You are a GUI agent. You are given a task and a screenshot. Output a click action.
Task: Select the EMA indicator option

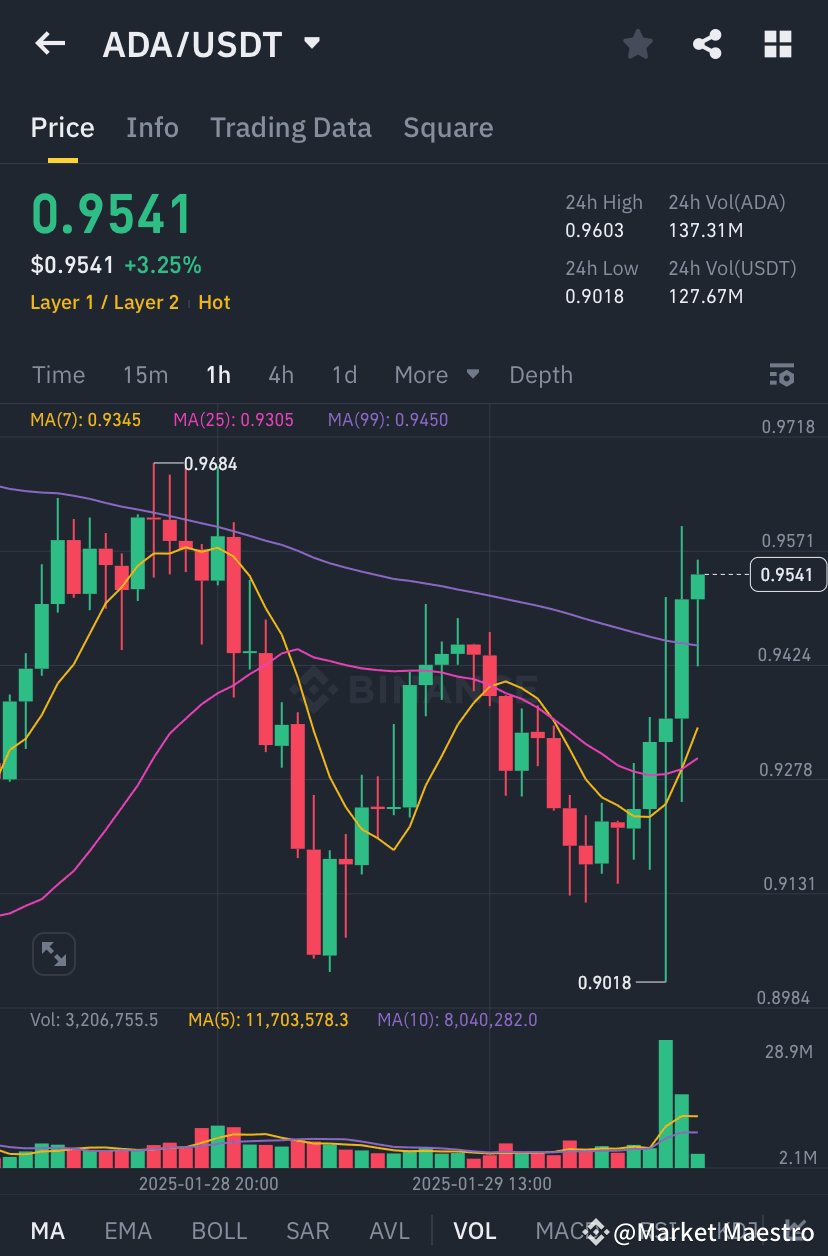(128, 1231)
